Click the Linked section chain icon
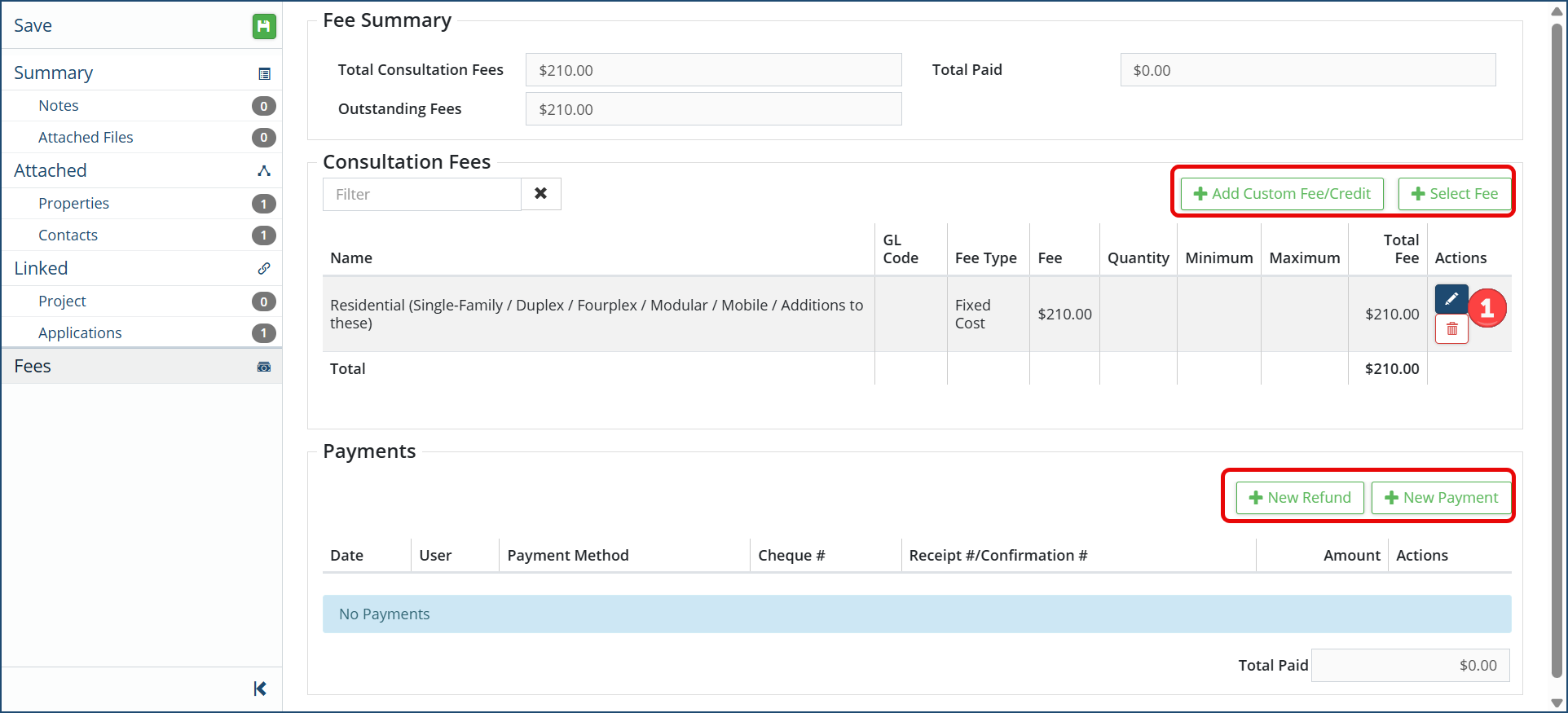Viewport: 1568px width, 713px height. tap(264, 269)
